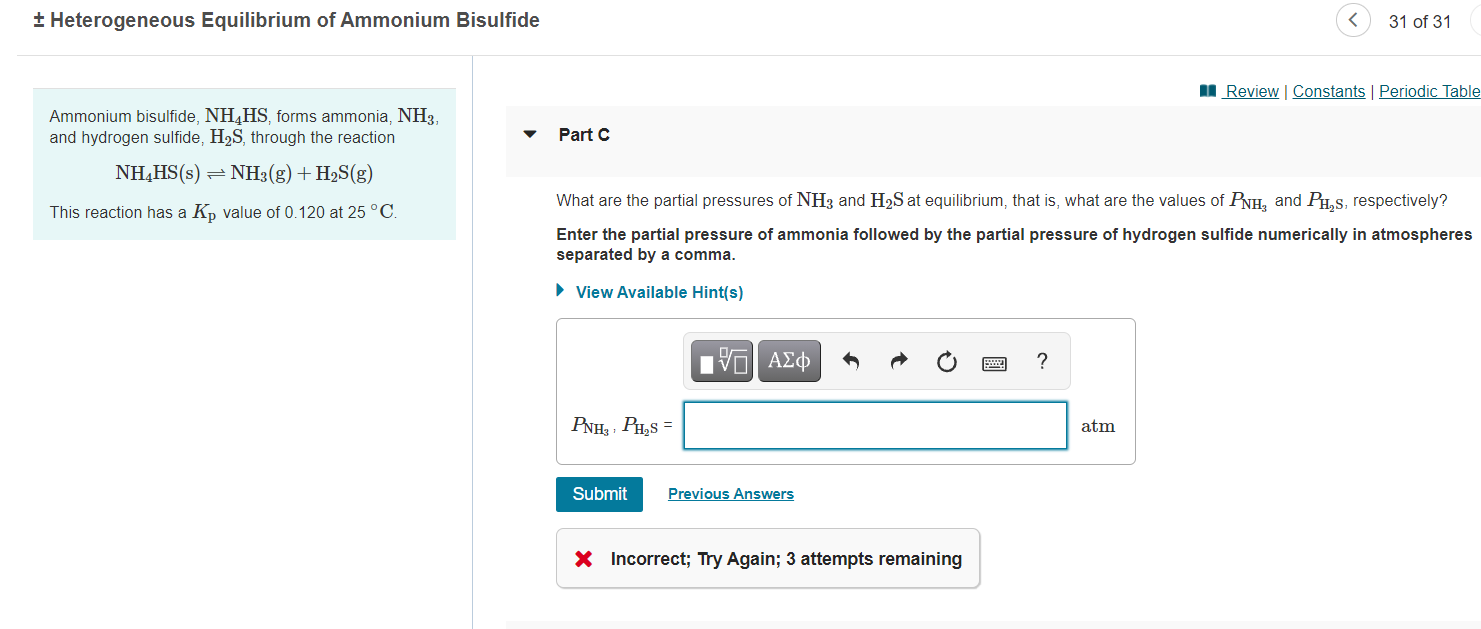Undo the last equation edit
Image resolution: width=1481 pixels, height=629 pixels.
[x=850, y=361]
